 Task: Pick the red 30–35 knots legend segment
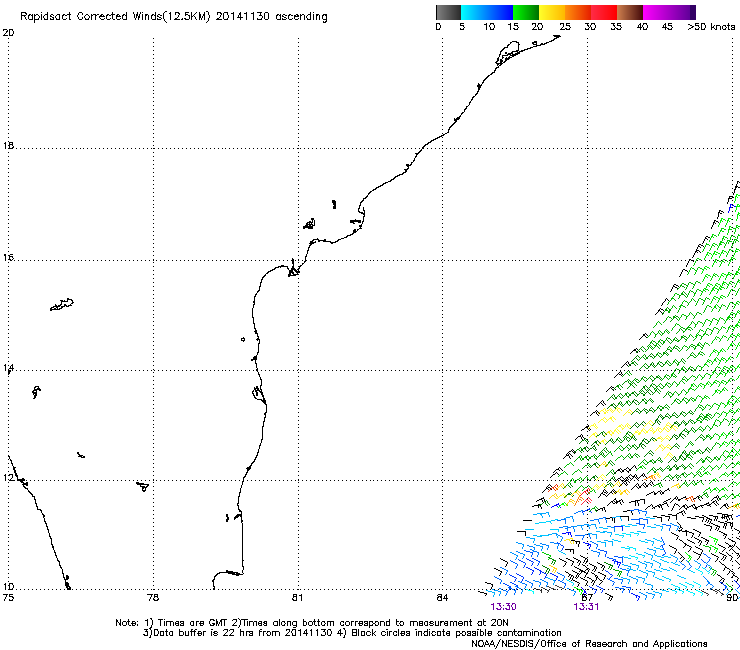click(x=604, y=12)
